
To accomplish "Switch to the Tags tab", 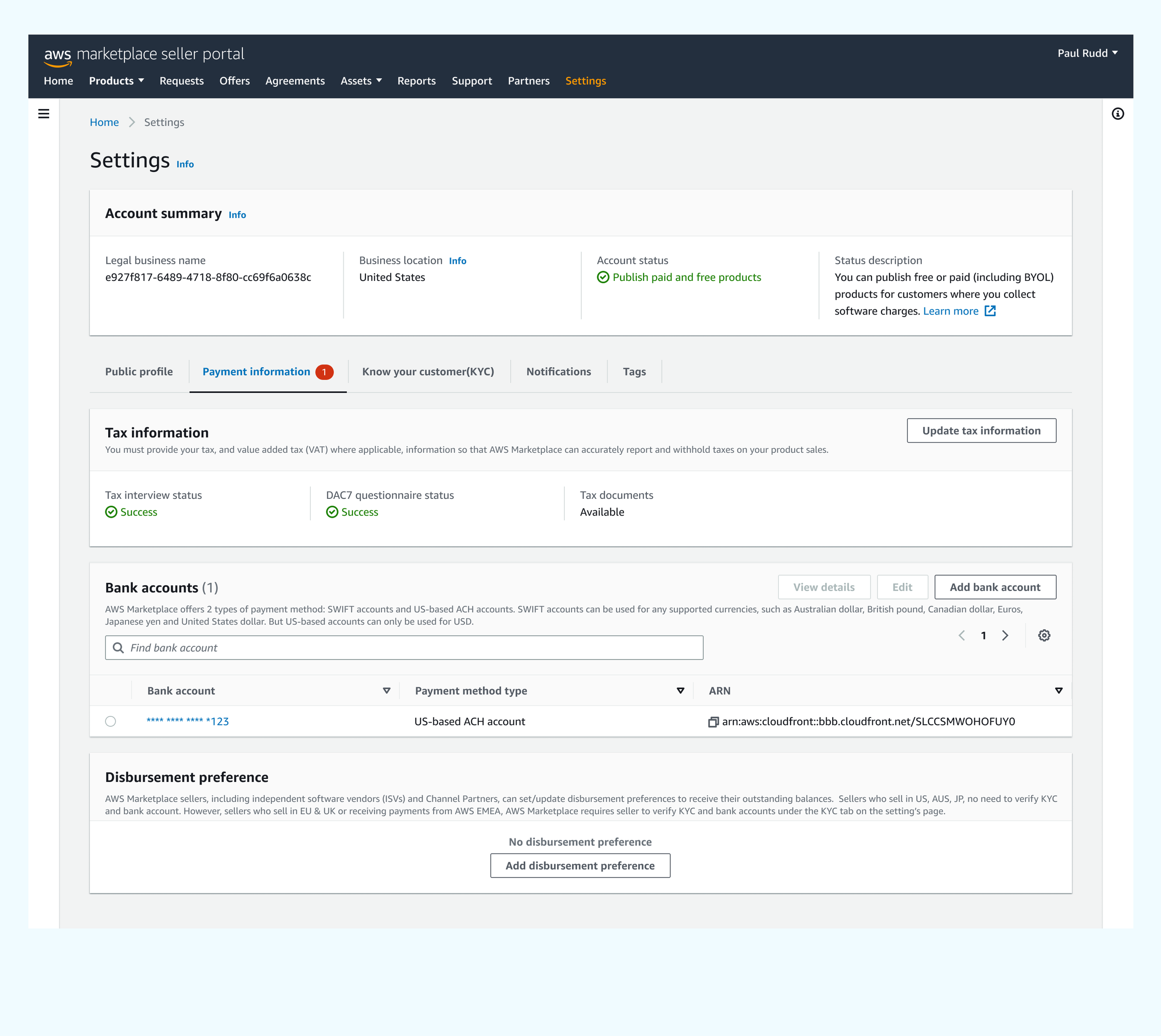I will click(634, 371).
